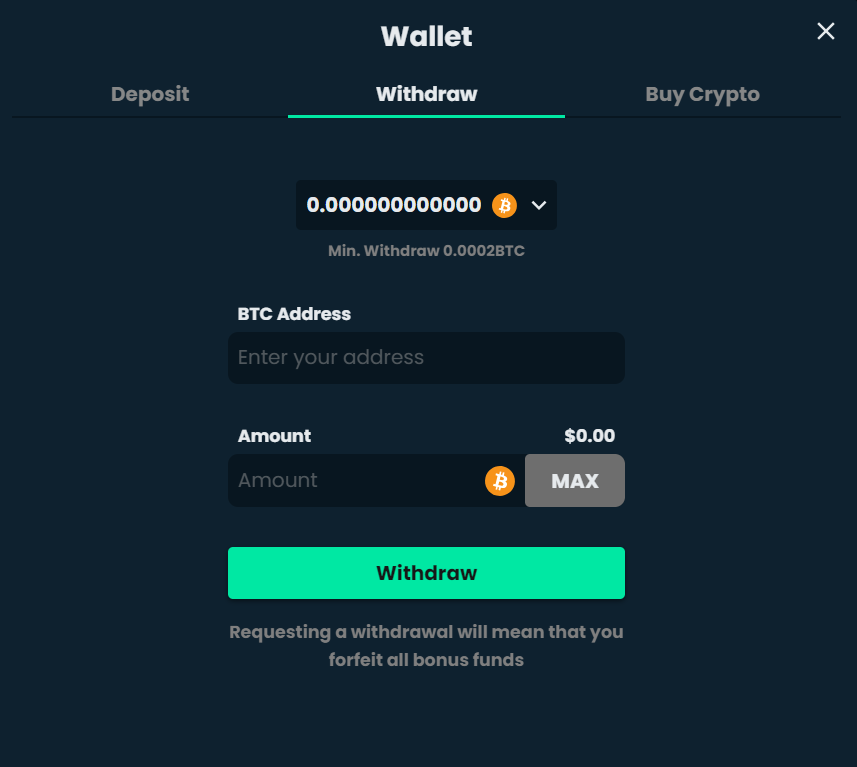Viewport: 857px width, 767px height.
Task: Click the forfeit bonus funds notice
Action: pyautogui.click(x=426, y=646)
